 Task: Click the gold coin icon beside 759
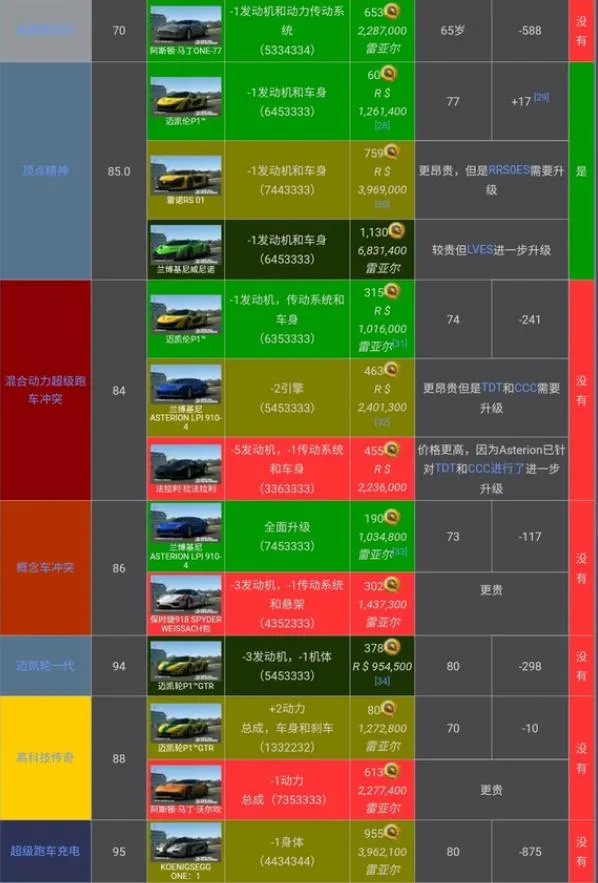pyautogui.click(x=392, y=152)
